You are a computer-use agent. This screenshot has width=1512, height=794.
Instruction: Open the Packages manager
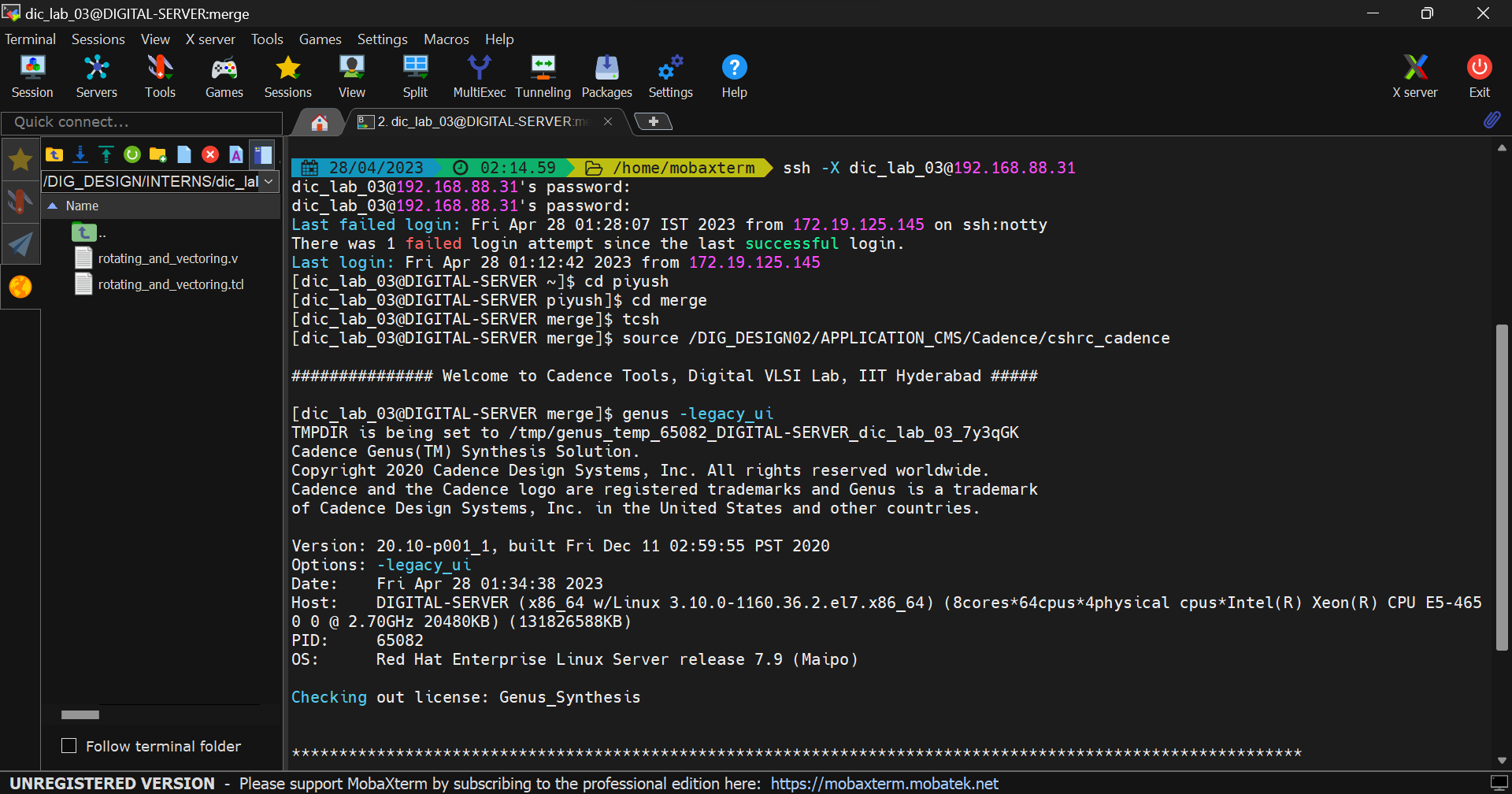click(606, 76)
